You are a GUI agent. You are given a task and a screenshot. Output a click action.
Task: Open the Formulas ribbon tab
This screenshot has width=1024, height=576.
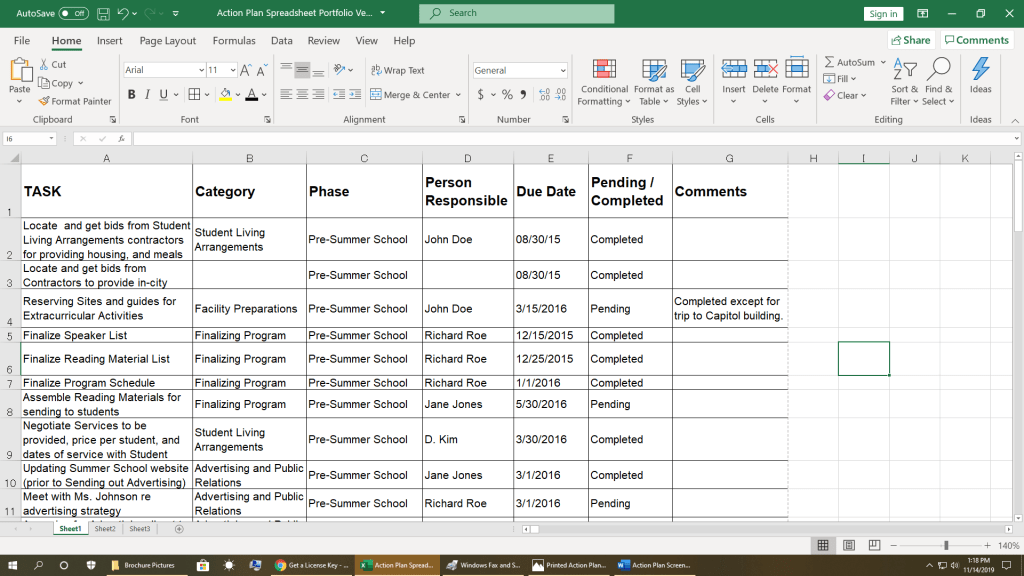coord(233,41)
